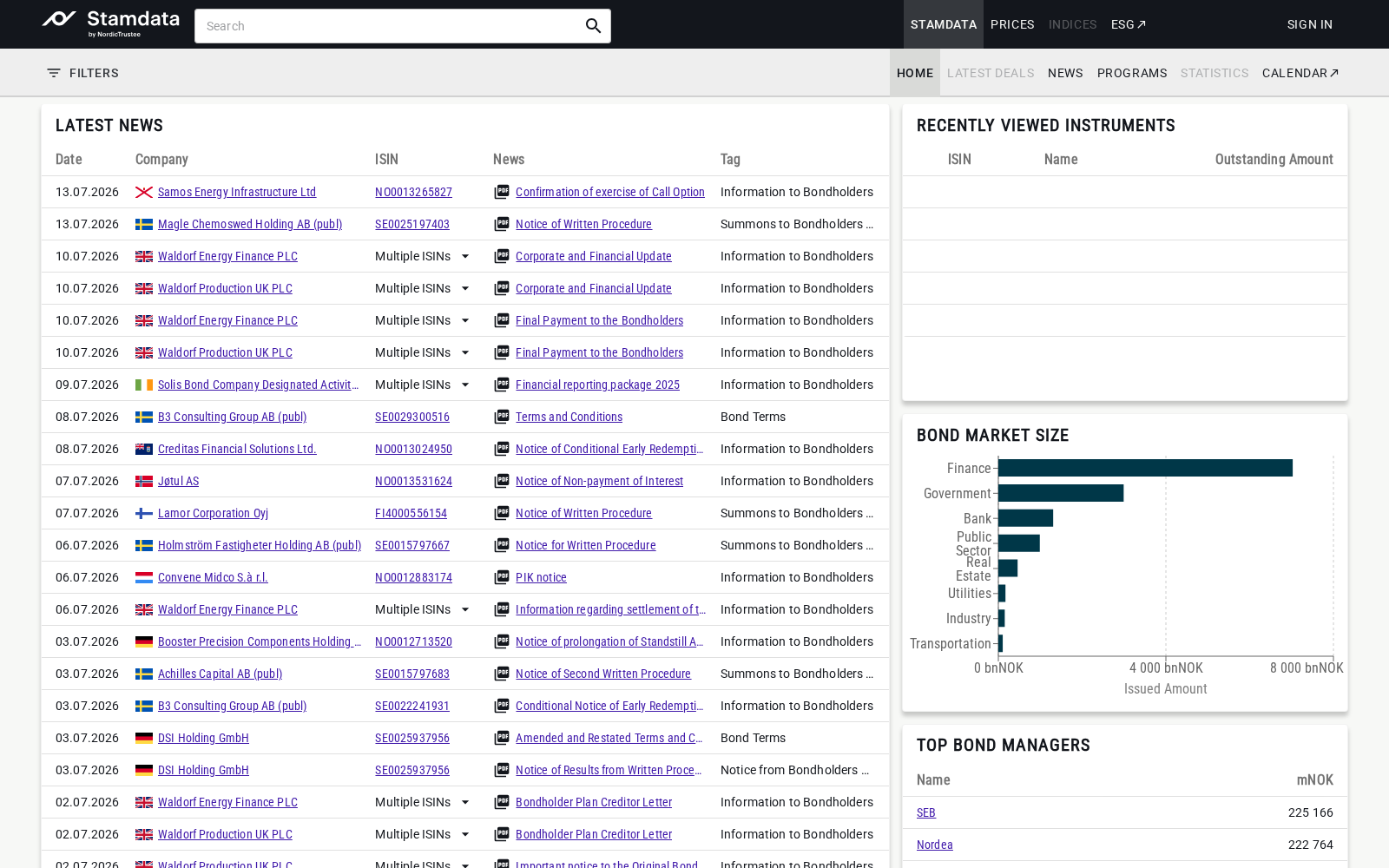Open the Latest Deals tab
Screen dimensions: 1389x868
coord(991,73)
